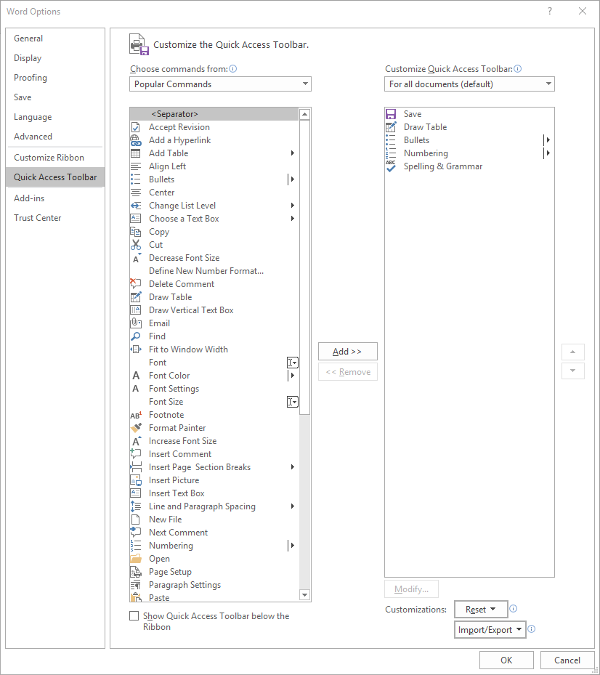Open the For all documents dropdown
600x675 pixels.
click(x=469, y=84)
